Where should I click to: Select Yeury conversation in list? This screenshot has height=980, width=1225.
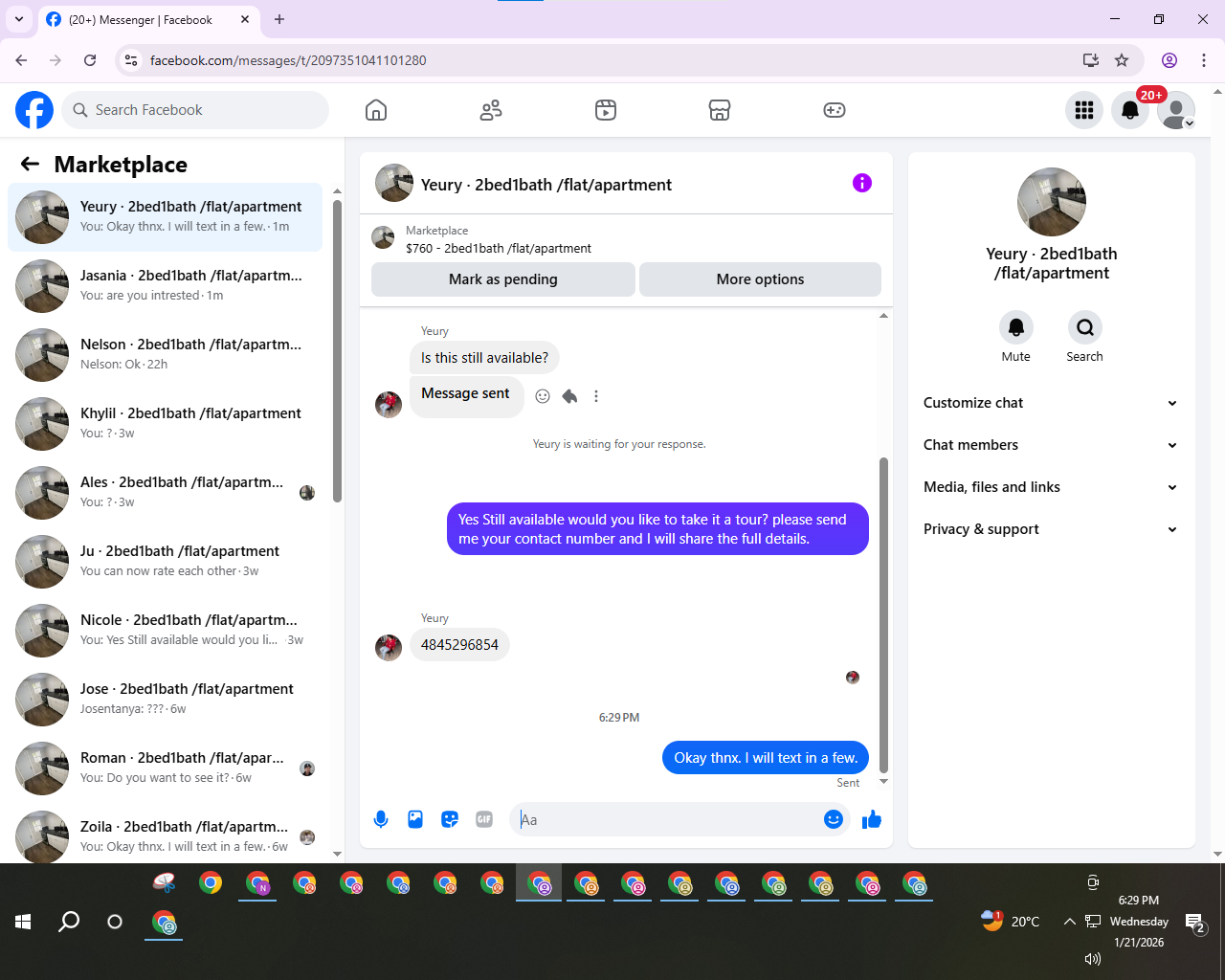(165, 217)
